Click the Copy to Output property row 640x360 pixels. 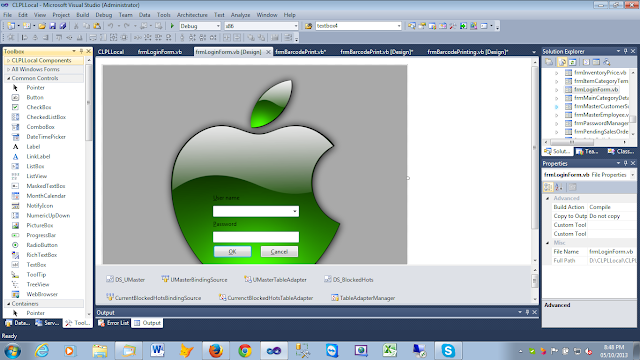point(589,216)
